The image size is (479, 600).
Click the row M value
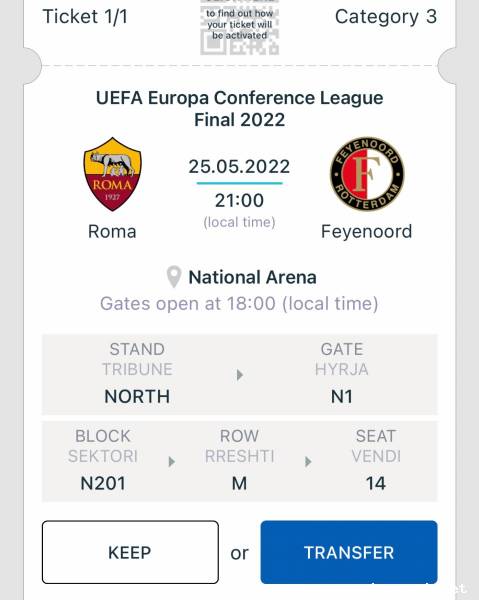click(x=240, y=483)
